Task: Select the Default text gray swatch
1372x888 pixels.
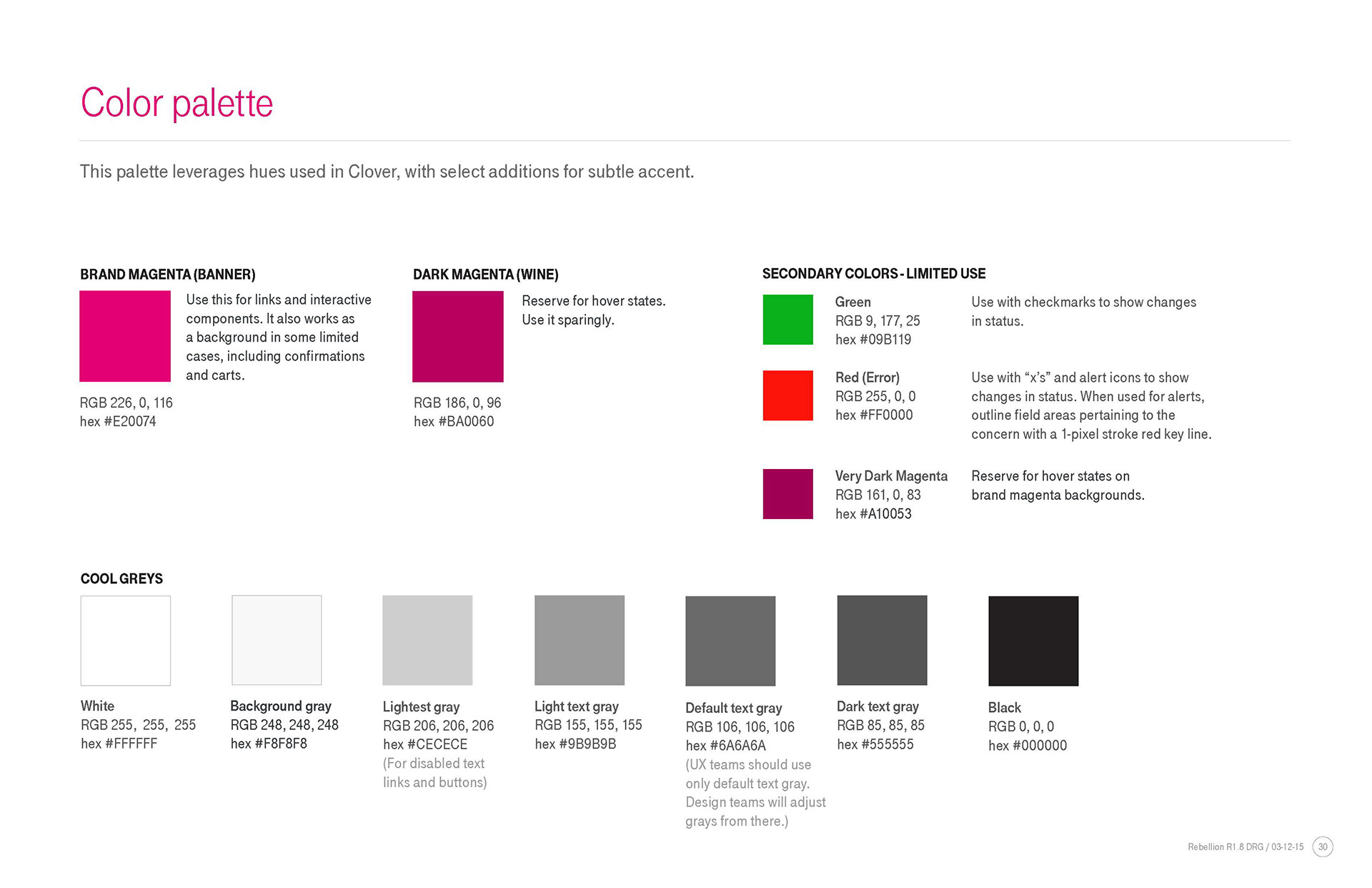Action: point(730,641)
